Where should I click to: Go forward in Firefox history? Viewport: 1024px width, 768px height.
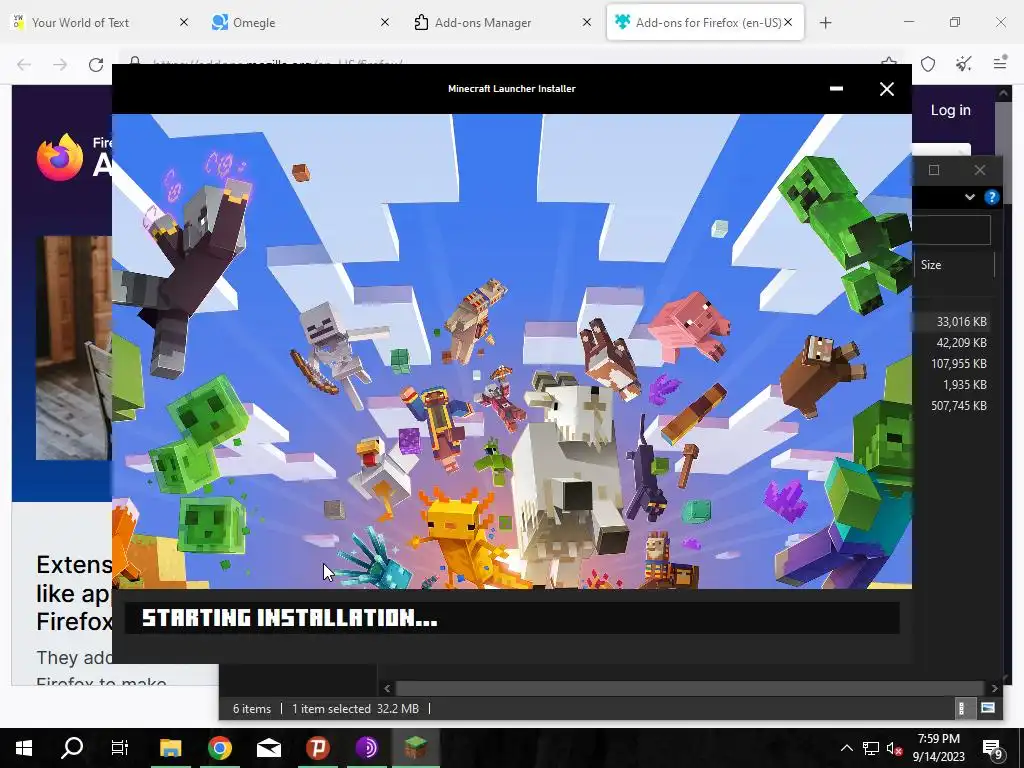60,65
